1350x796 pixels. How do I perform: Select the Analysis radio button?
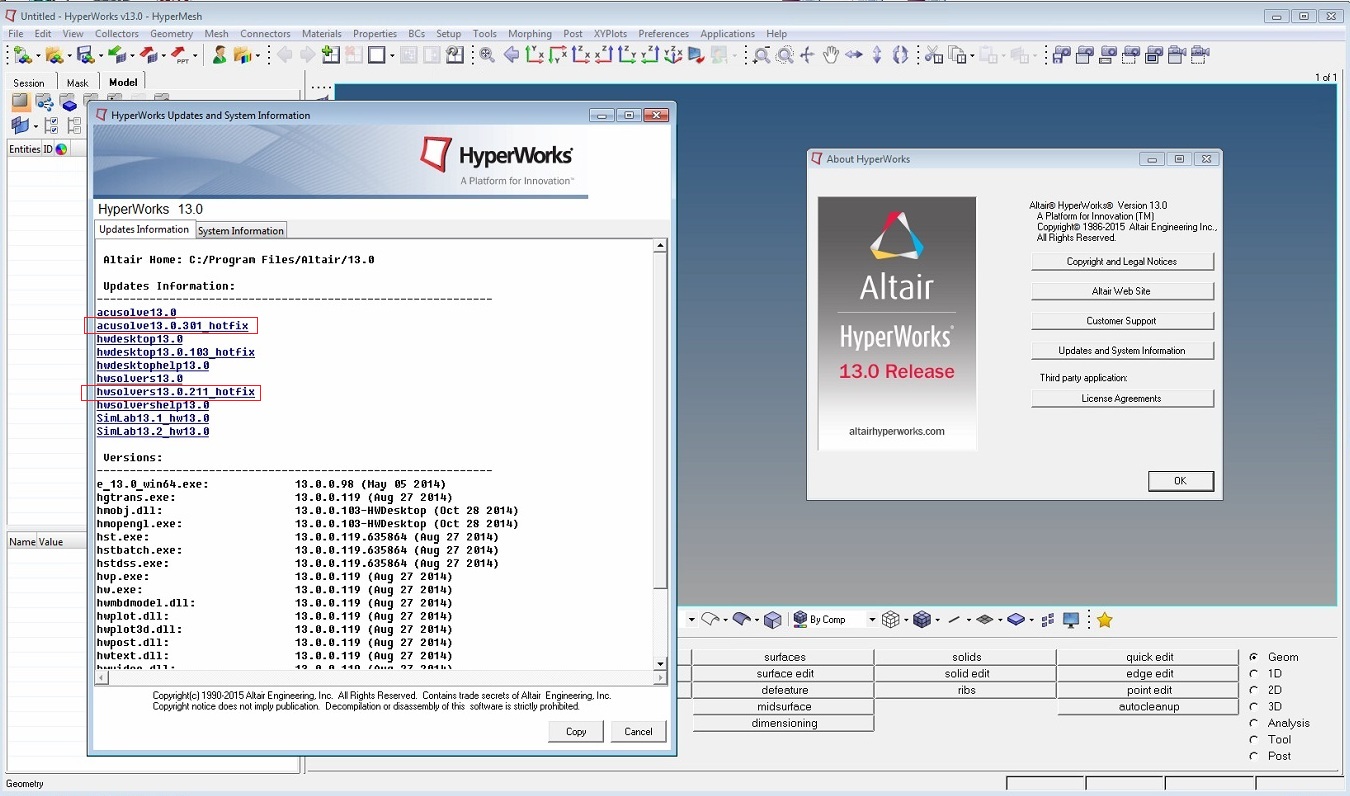tap(1254, 723)
